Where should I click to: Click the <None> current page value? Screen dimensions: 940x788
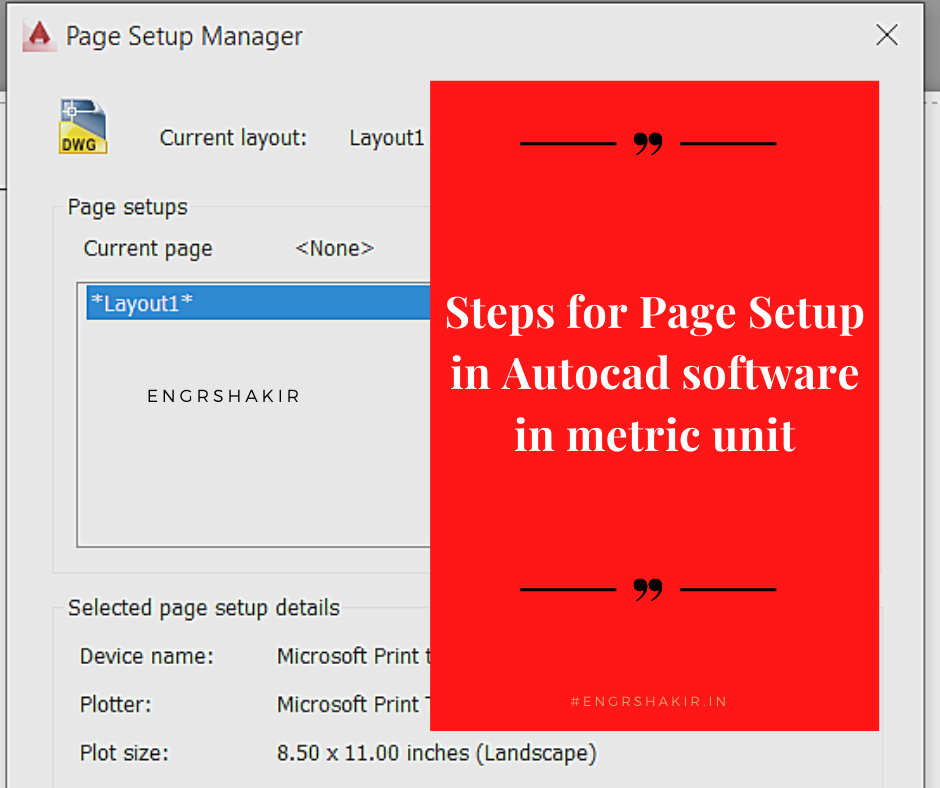tap(333, 248)
